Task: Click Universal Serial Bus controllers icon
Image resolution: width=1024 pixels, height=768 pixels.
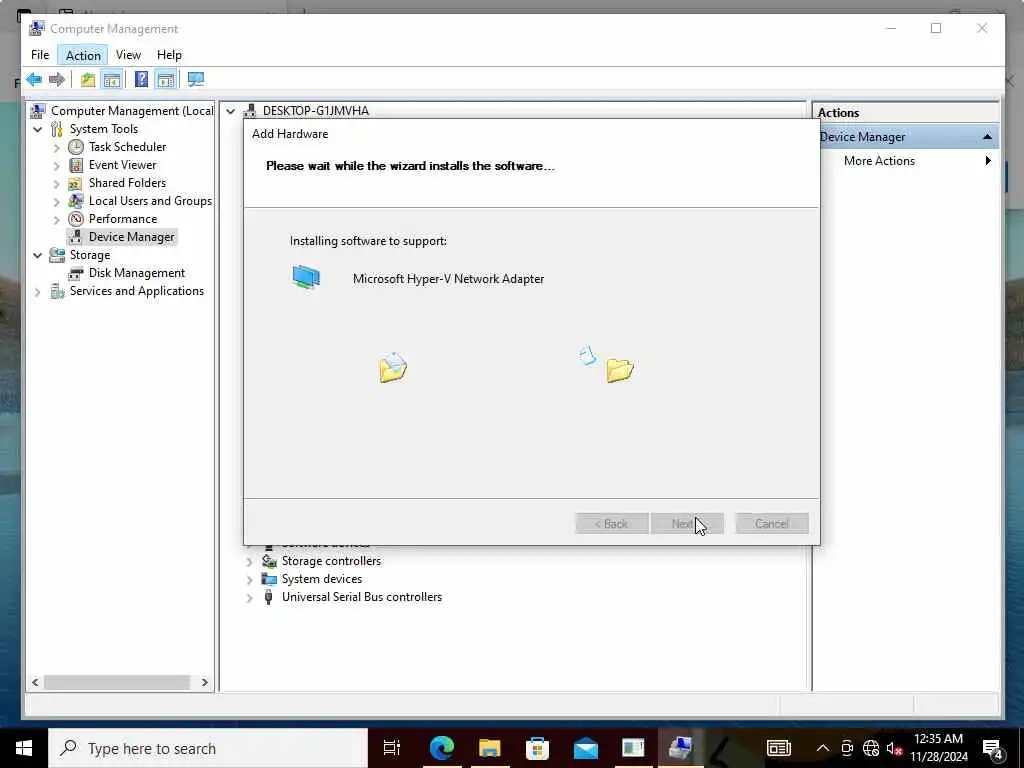Action: [268, 597]
